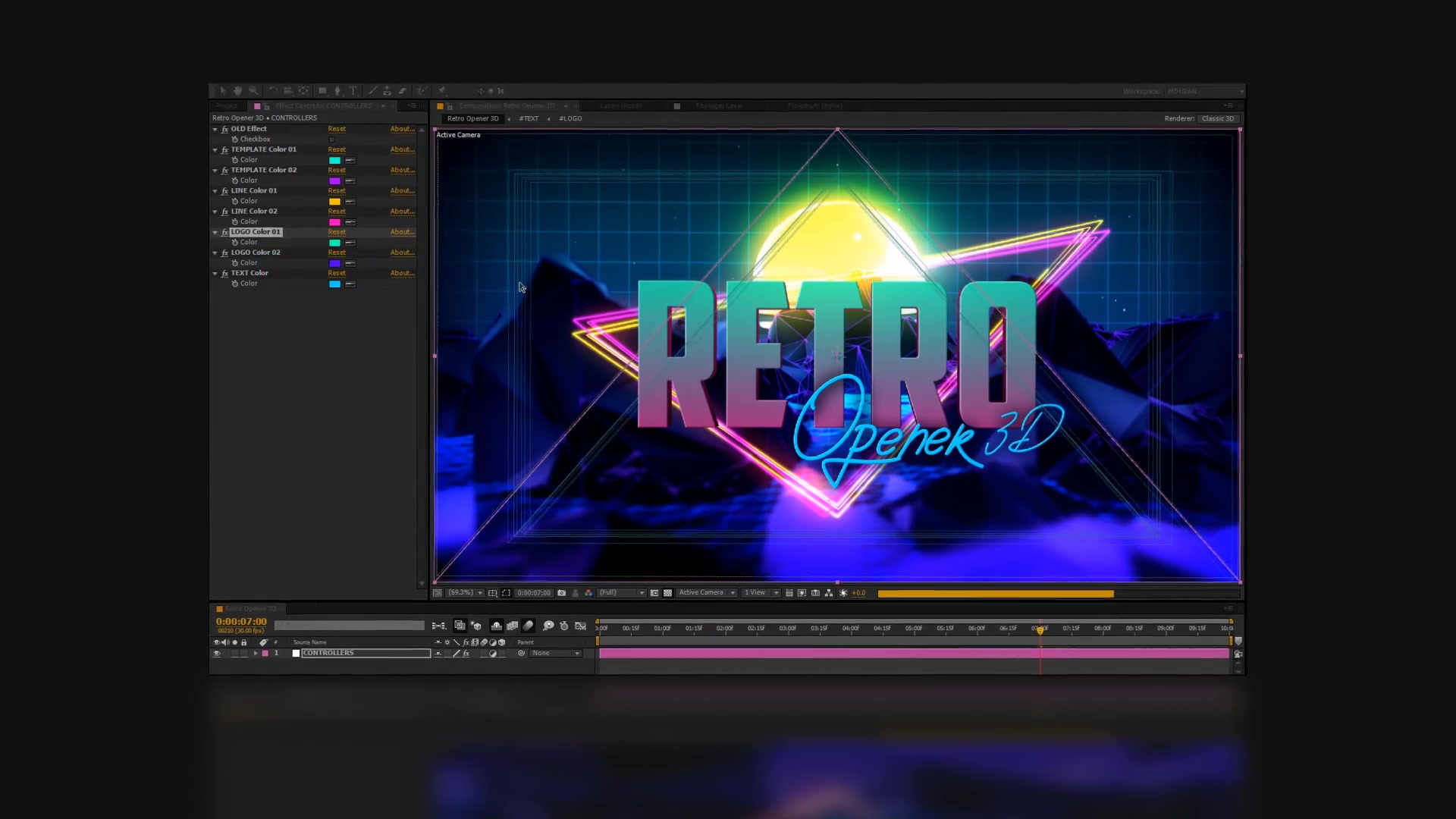Select the Type text tool
Image resolution: width=1456 pixels, height=819 pixels.
[353, 91]
